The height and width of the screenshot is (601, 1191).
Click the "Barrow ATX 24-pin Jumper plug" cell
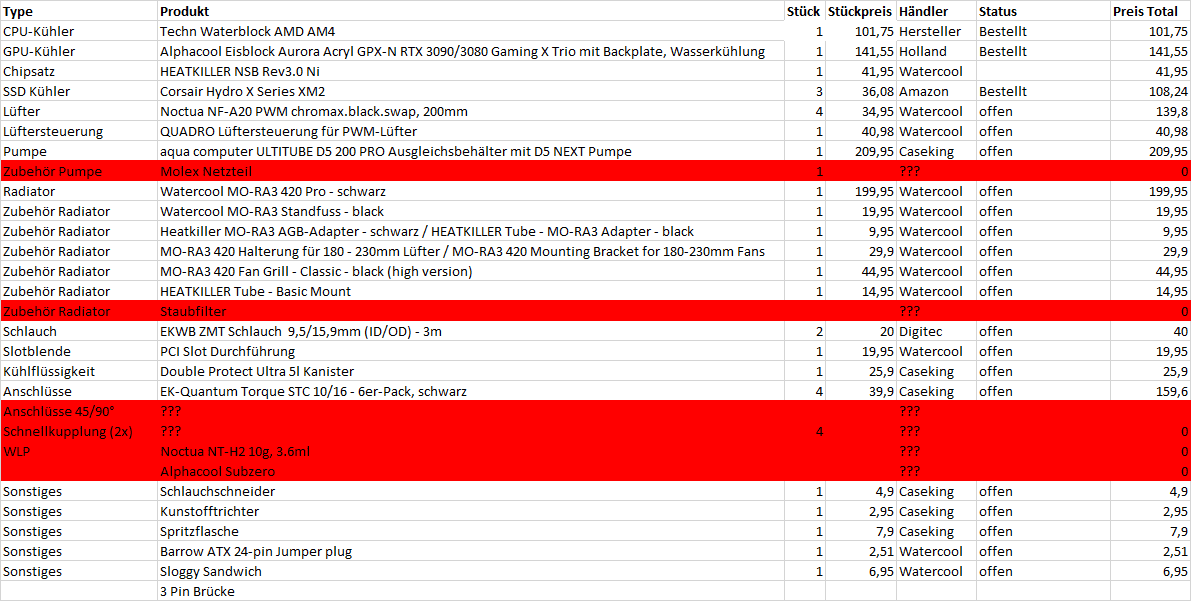[x=471, y=552]
